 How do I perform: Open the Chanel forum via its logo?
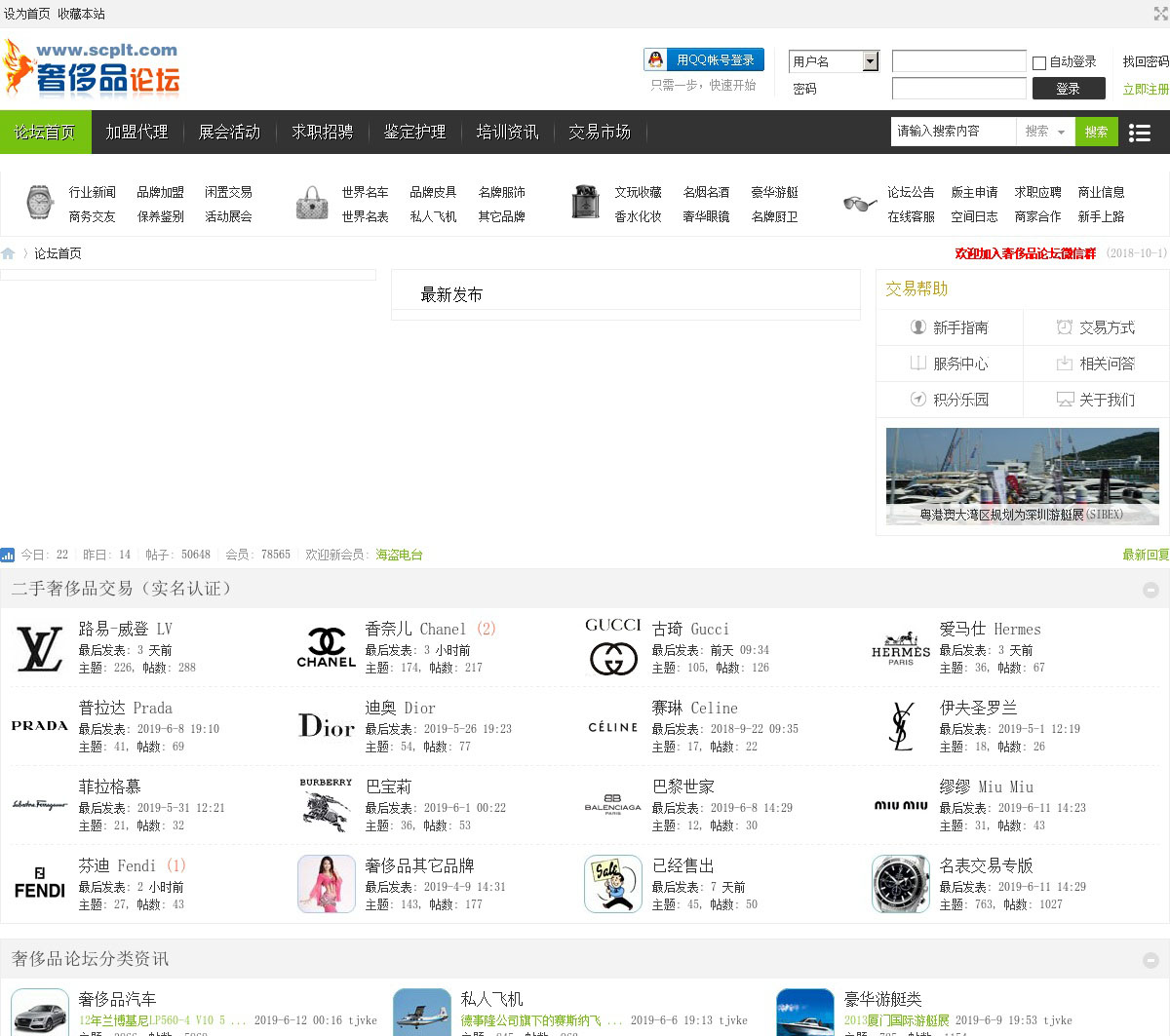click(326, 649)
